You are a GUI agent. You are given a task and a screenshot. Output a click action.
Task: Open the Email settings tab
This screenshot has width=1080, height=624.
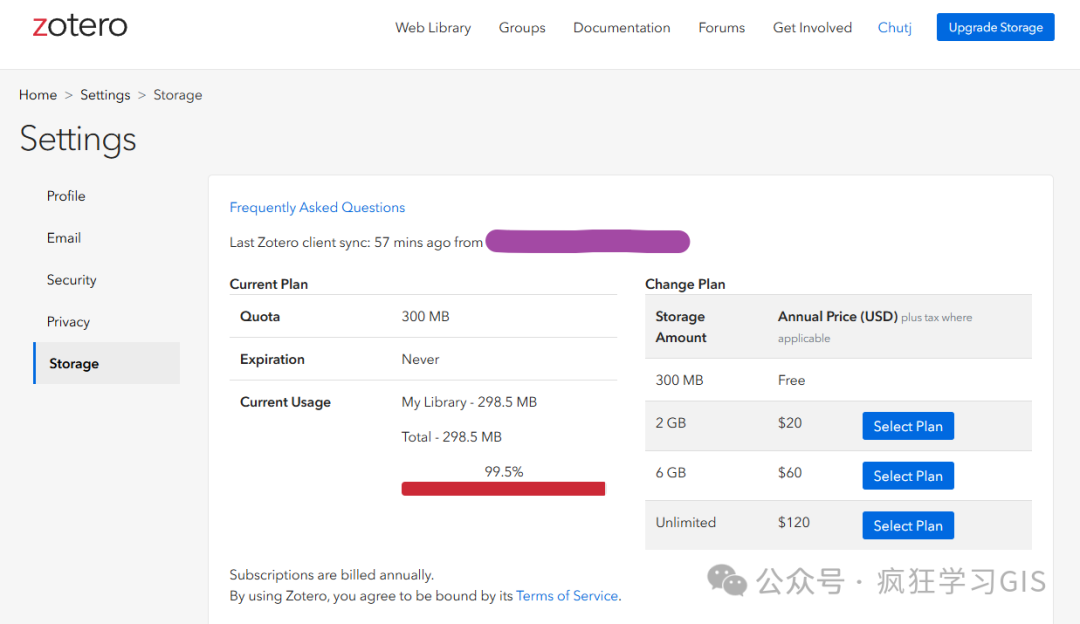63,238
